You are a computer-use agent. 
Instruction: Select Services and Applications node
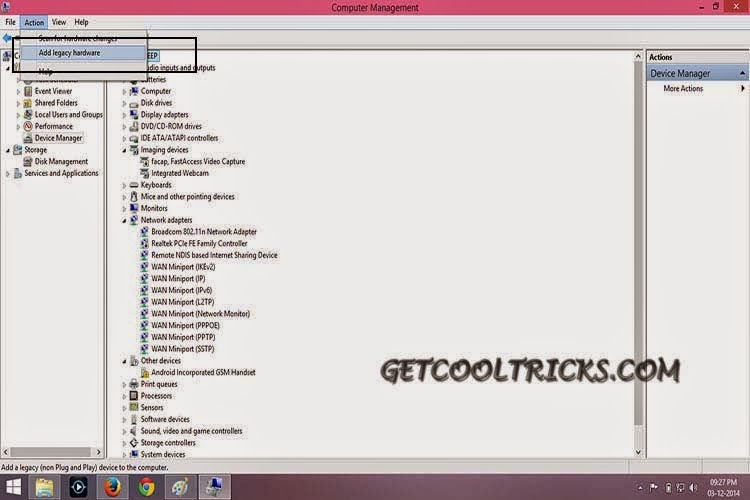[61, 173]
